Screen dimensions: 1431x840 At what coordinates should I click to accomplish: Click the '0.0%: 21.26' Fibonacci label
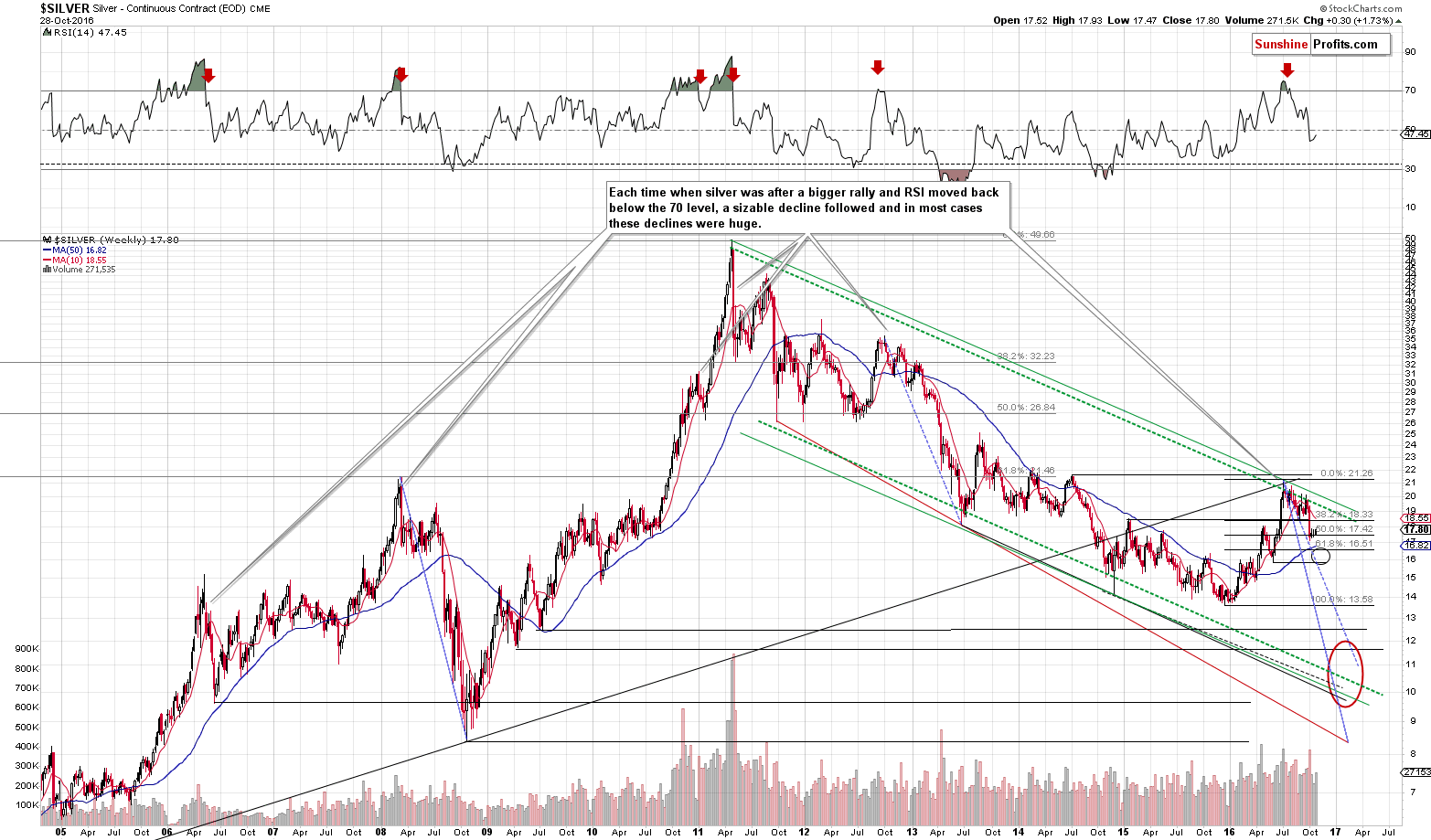click(x=1347, y=473)
